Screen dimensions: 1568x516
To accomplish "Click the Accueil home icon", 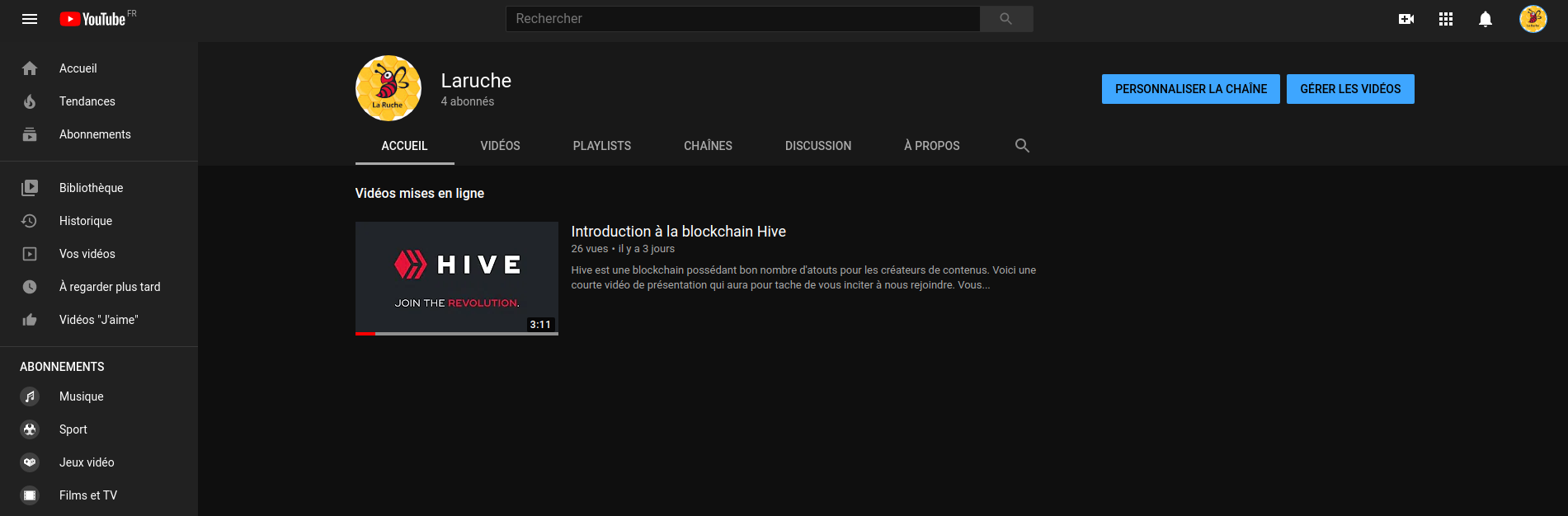I will pyautogui.click(x=30, y=68).
